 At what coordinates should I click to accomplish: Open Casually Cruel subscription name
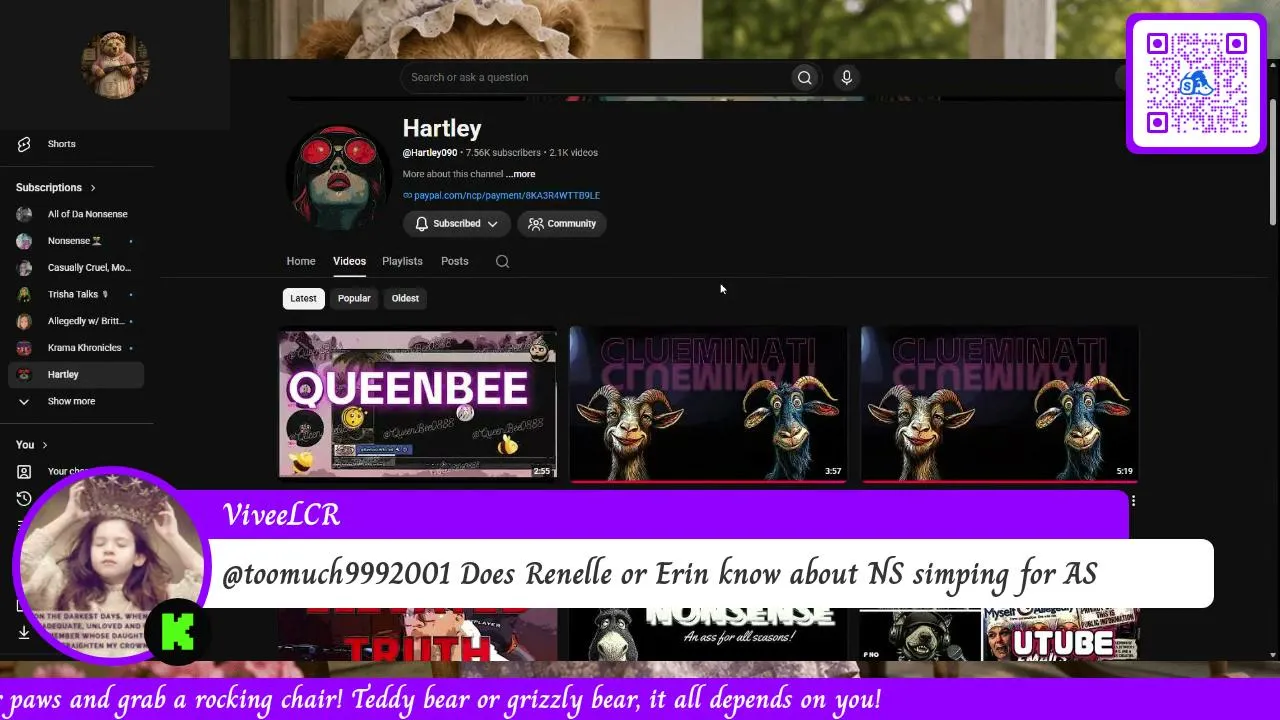pos(89,268)
